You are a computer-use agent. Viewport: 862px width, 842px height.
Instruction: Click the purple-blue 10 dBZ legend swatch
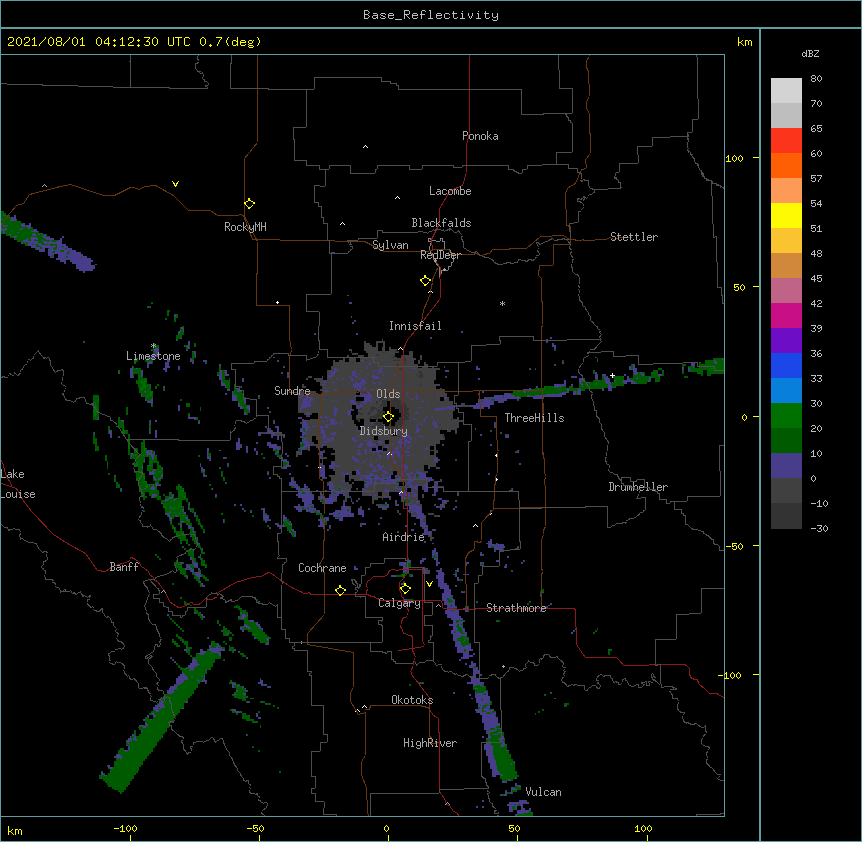click(x=786, y=466)
